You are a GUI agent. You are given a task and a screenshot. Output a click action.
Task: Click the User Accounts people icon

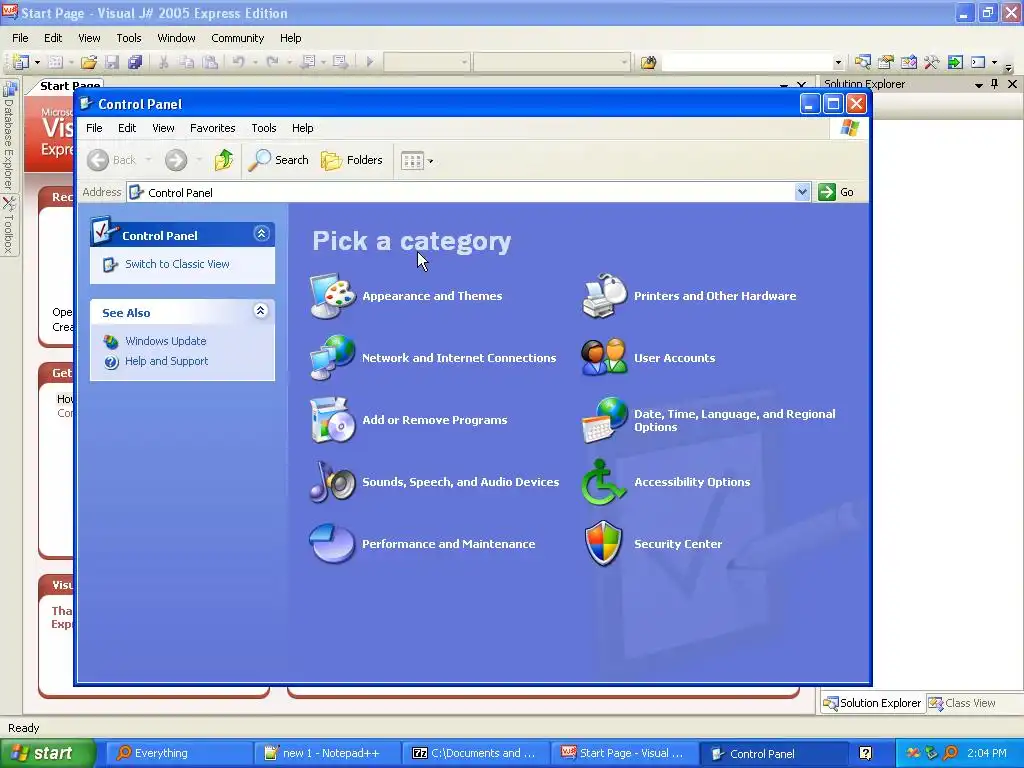[x=604, y=357]
